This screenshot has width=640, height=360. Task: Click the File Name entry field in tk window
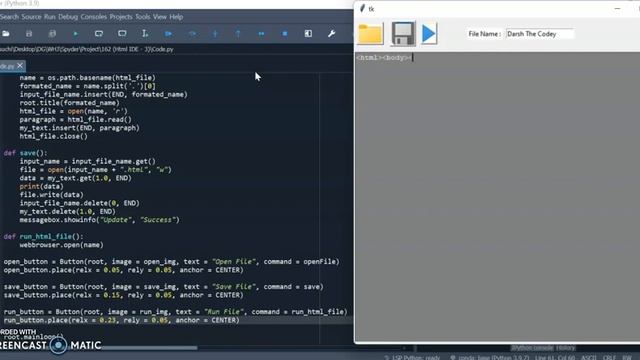[x=540, y=34]
